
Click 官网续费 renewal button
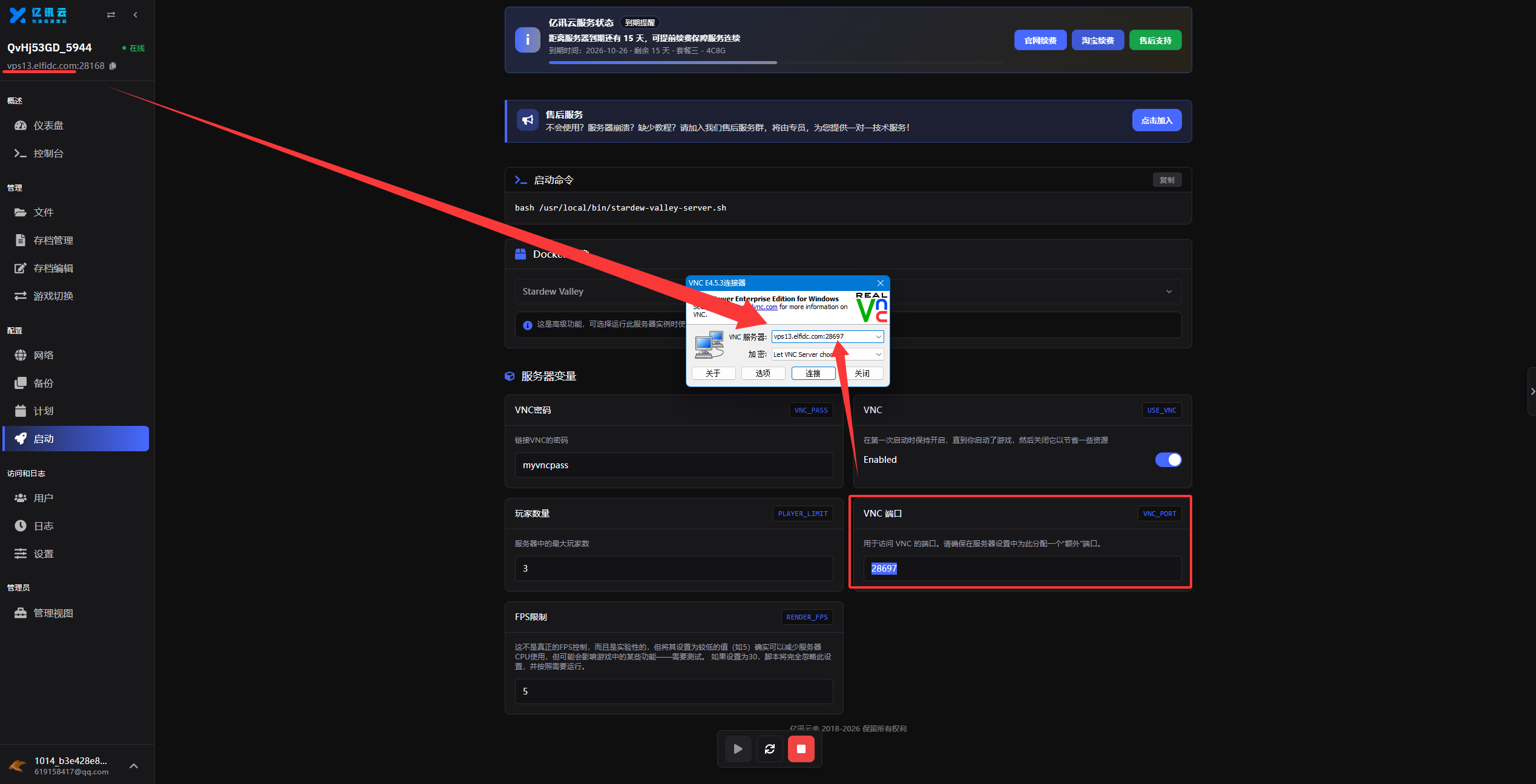(x=1040, y=41)
